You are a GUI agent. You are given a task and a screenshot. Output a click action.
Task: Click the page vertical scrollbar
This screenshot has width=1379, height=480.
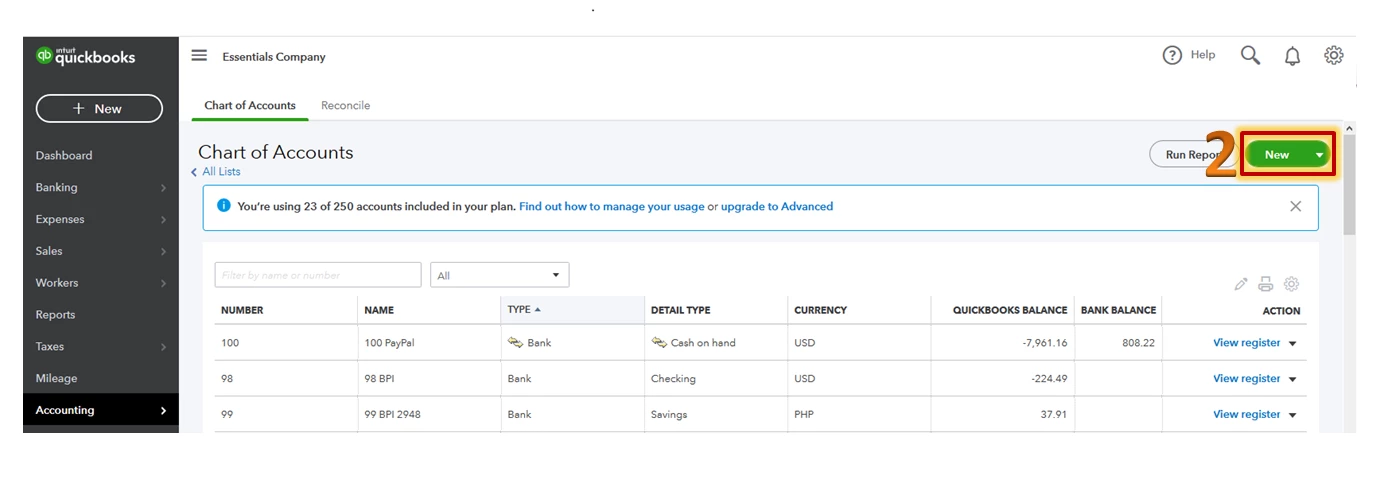(1349, 185)
